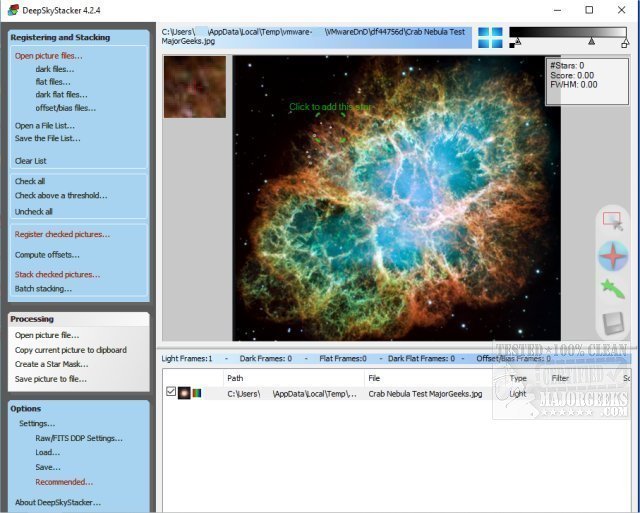Click Register checked pictures
Screen dimensions: 640x513
coord(62,234)
